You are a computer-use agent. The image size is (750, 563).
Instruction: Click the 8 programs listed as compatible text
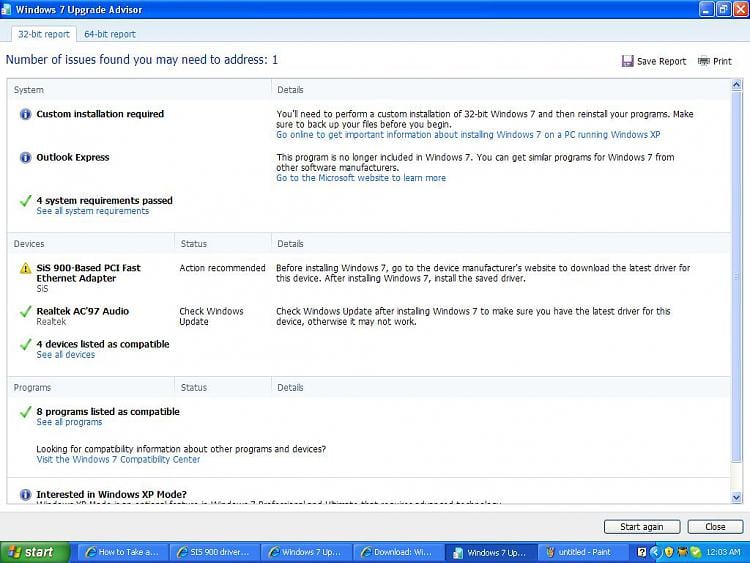(108, 412)
